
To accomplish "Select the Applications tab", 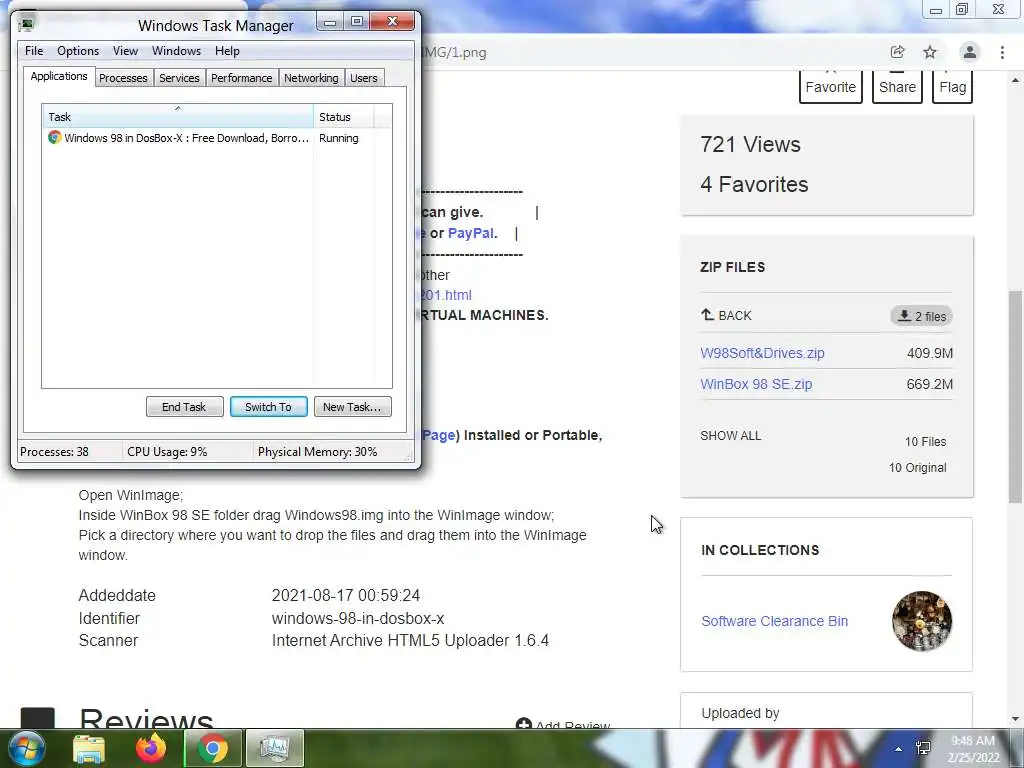I will pyautogui.click(x=59, y=76).
